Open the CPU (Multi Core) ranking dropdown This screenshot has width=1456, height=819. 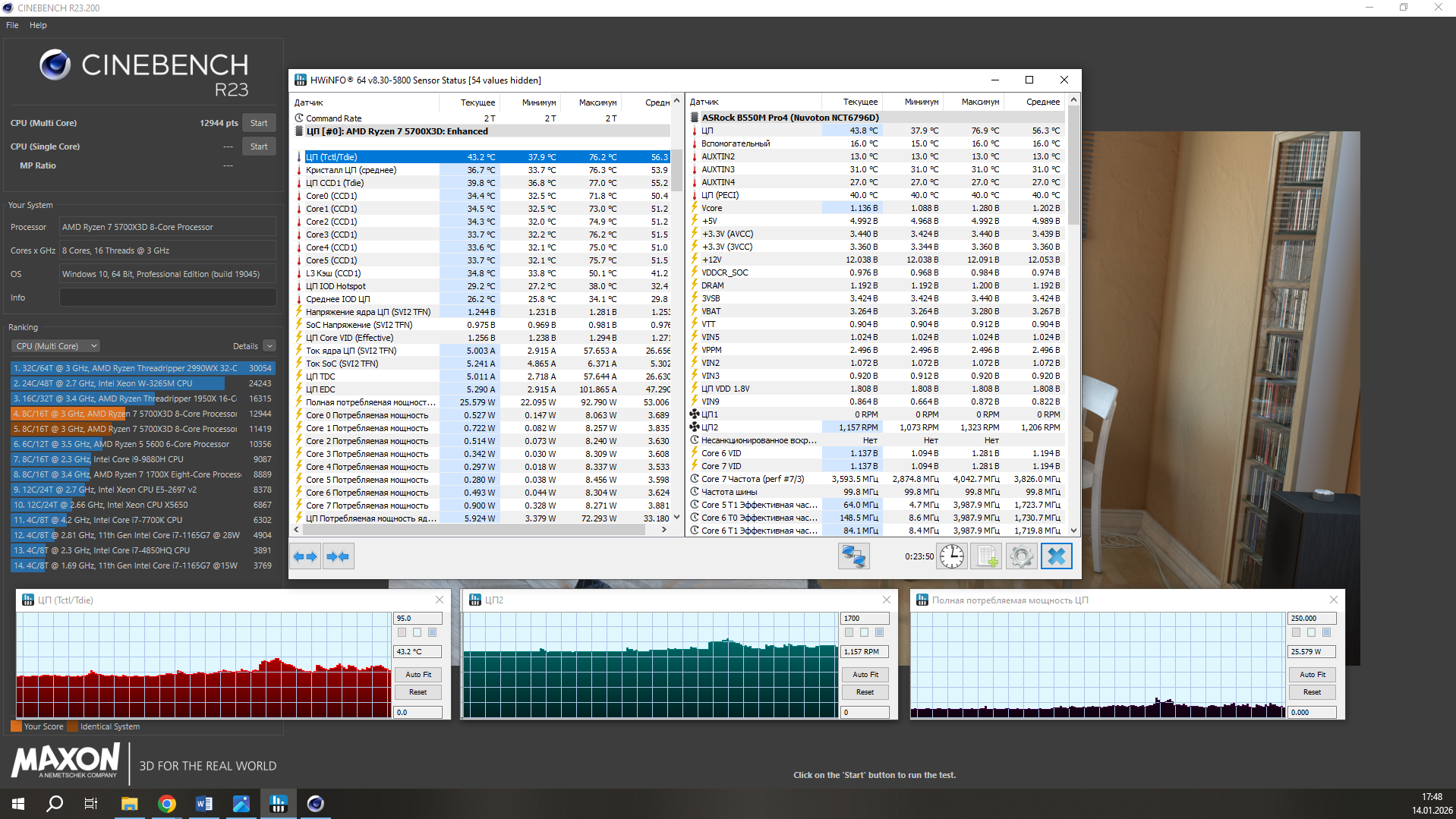[x=55, y=346]
